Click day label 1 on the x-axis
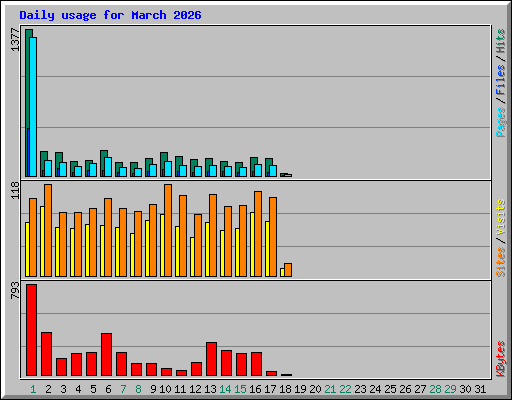The width and height of the screenshot is (512, 400). (x=33, y=389)
